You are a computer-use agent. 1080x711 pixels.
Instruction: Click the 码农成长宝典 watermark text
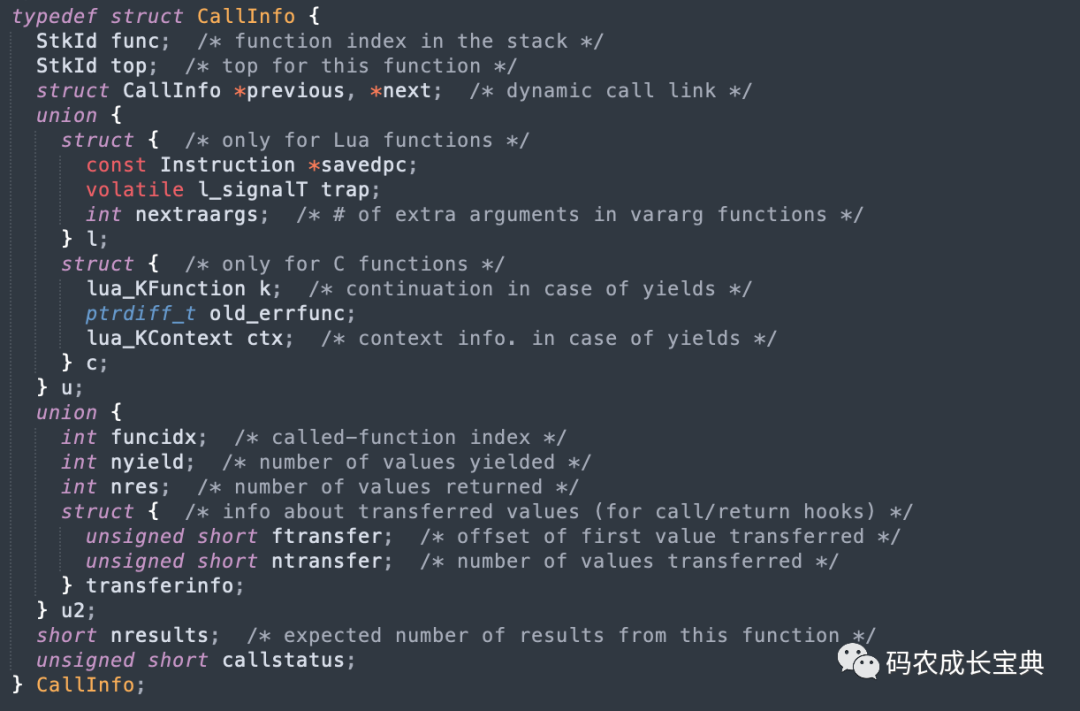coord(964,662)
